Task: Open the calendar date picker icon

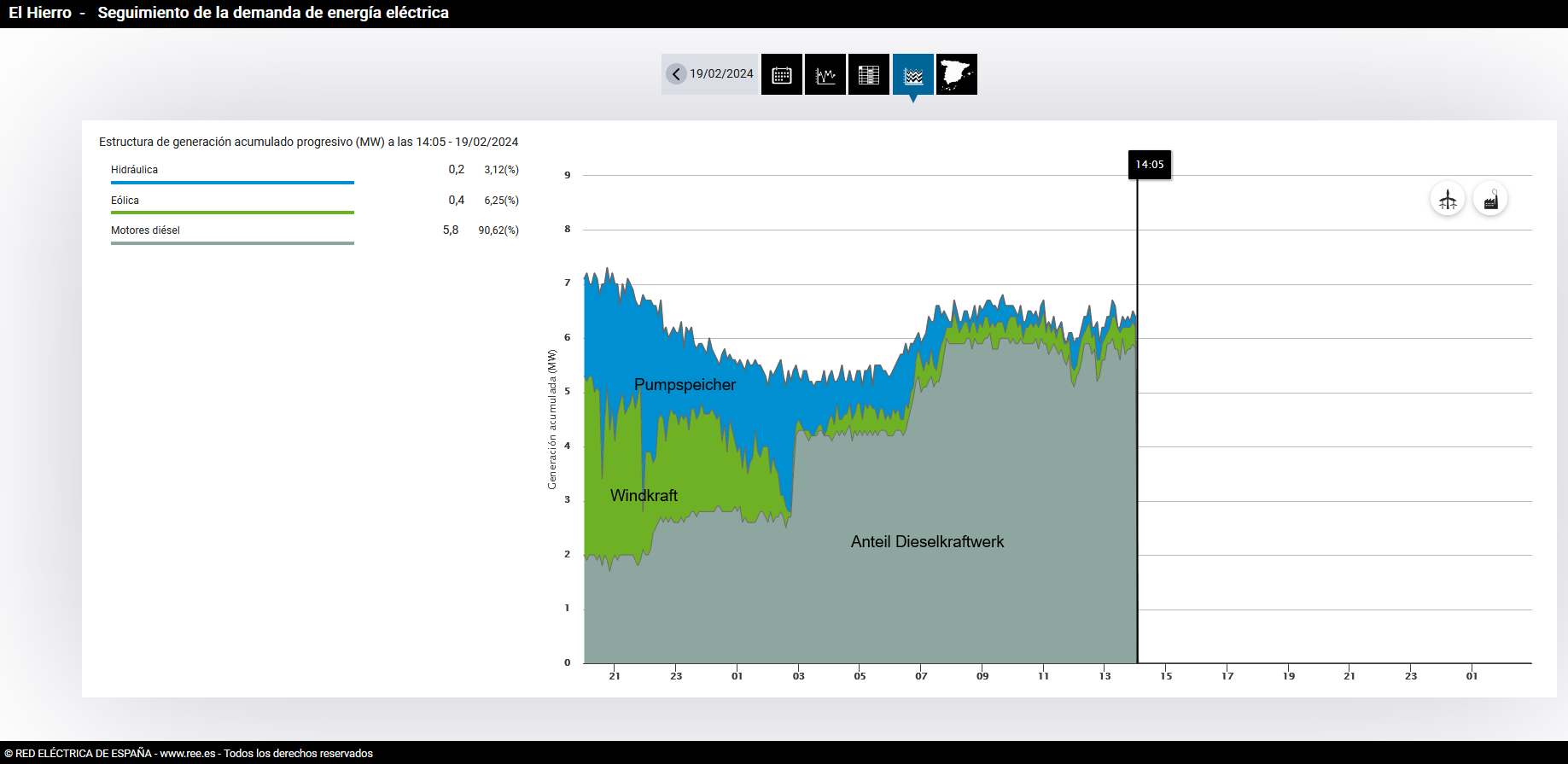Action: tap(781, 74)
